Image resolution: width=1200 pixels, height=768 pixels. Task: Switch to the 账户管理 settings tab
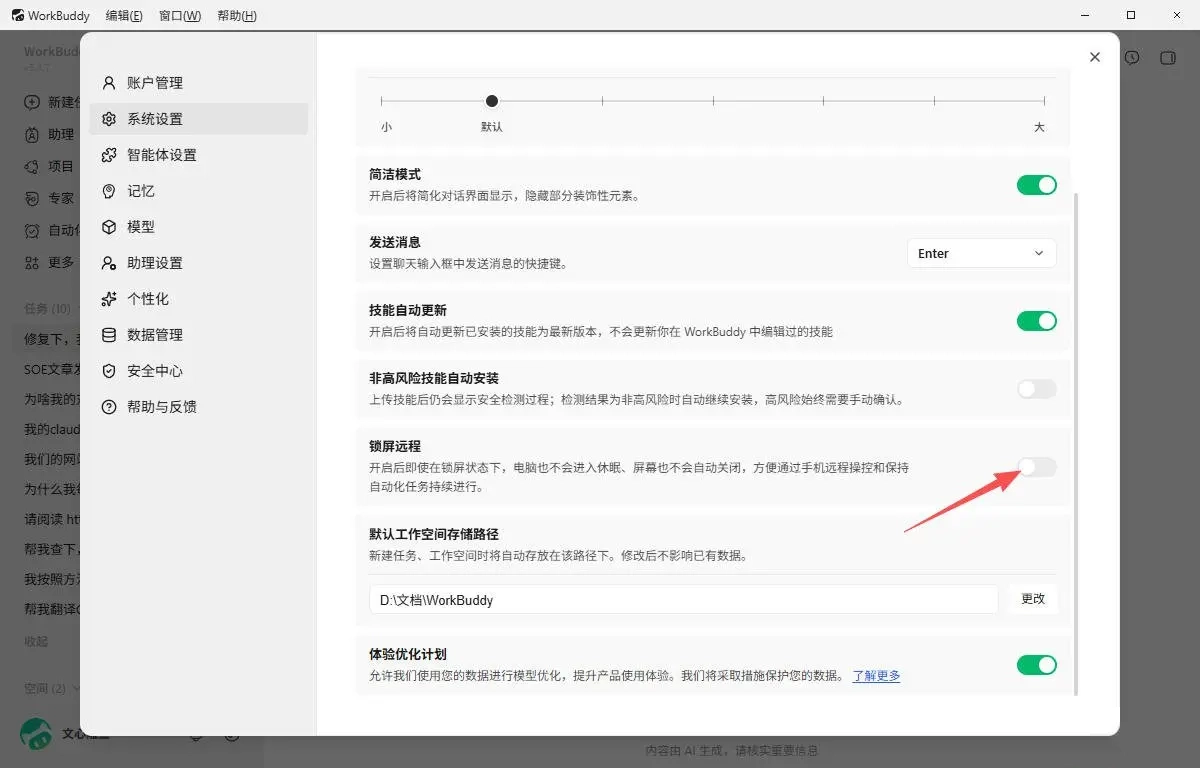click(199, 83)
